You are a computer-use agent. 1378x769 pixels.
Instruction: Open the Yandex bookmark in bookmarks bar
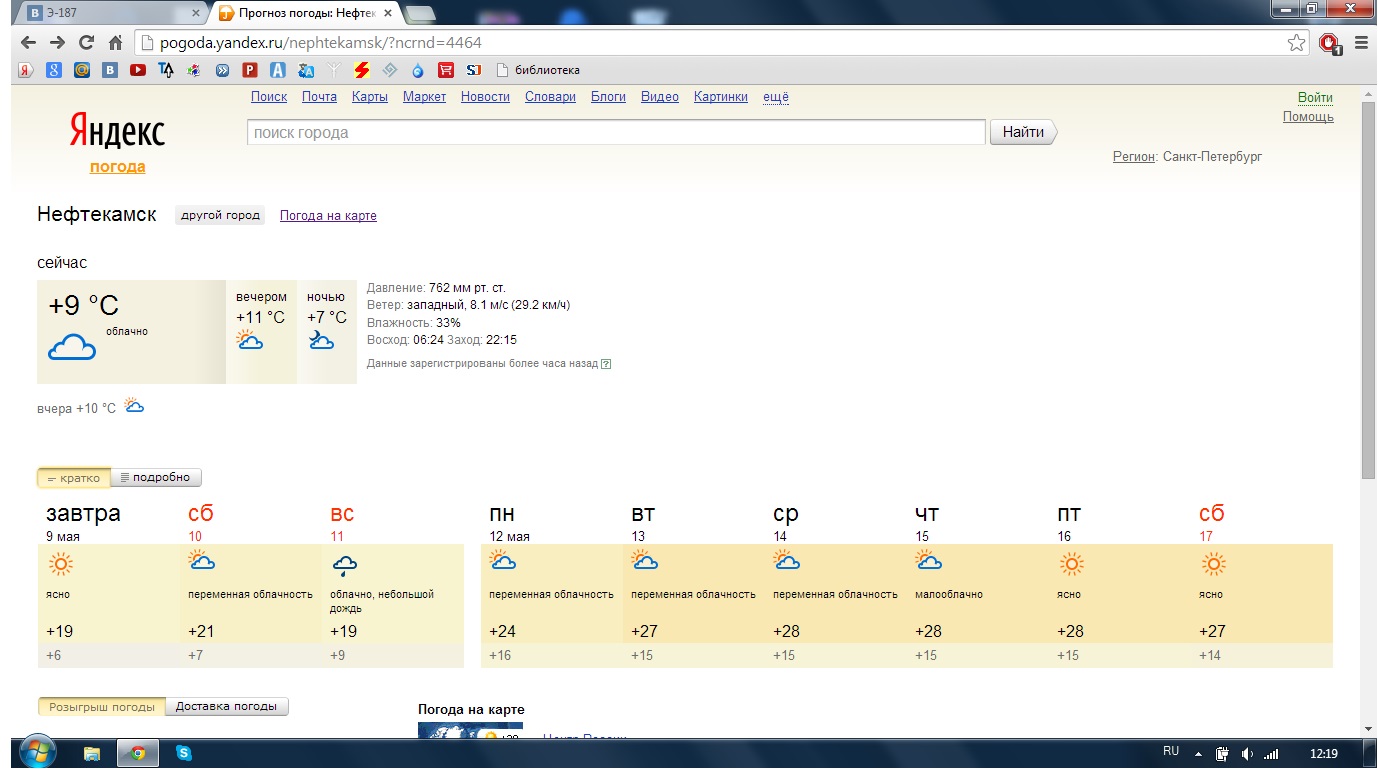click(26, 70)
